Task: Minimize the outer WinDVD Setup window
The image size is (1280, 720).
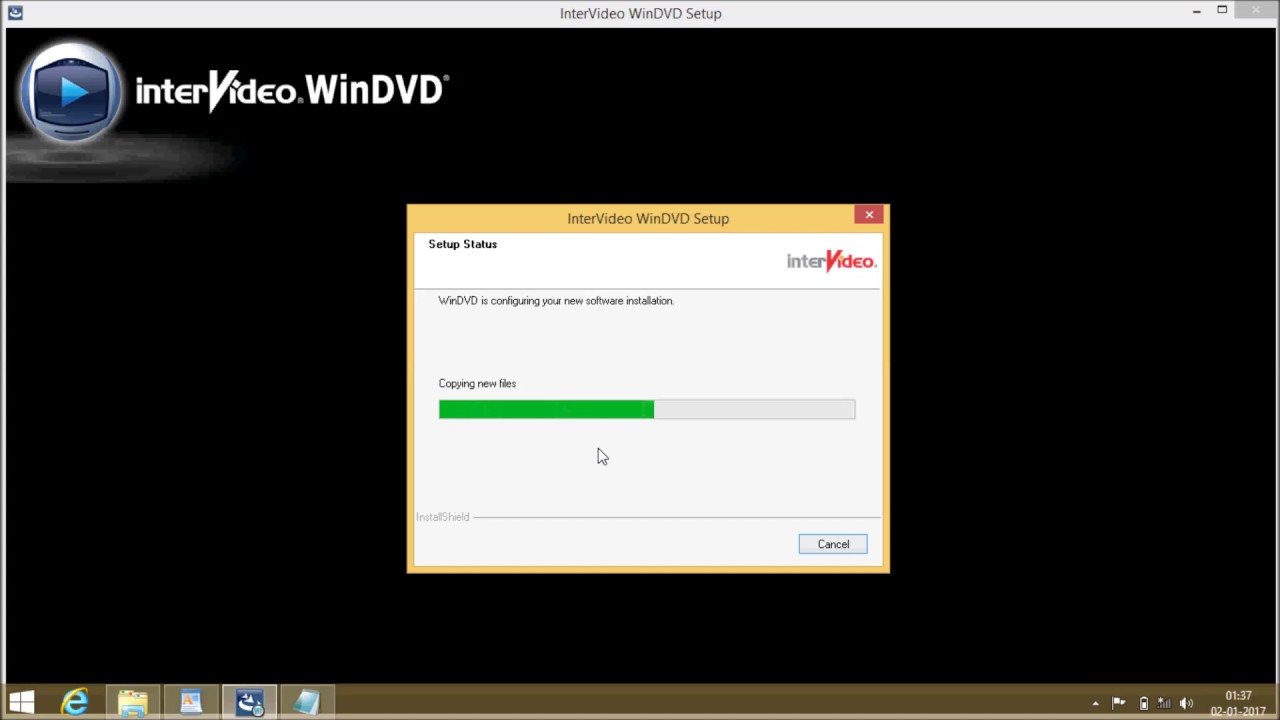Action: click(x=1196, y=12)
